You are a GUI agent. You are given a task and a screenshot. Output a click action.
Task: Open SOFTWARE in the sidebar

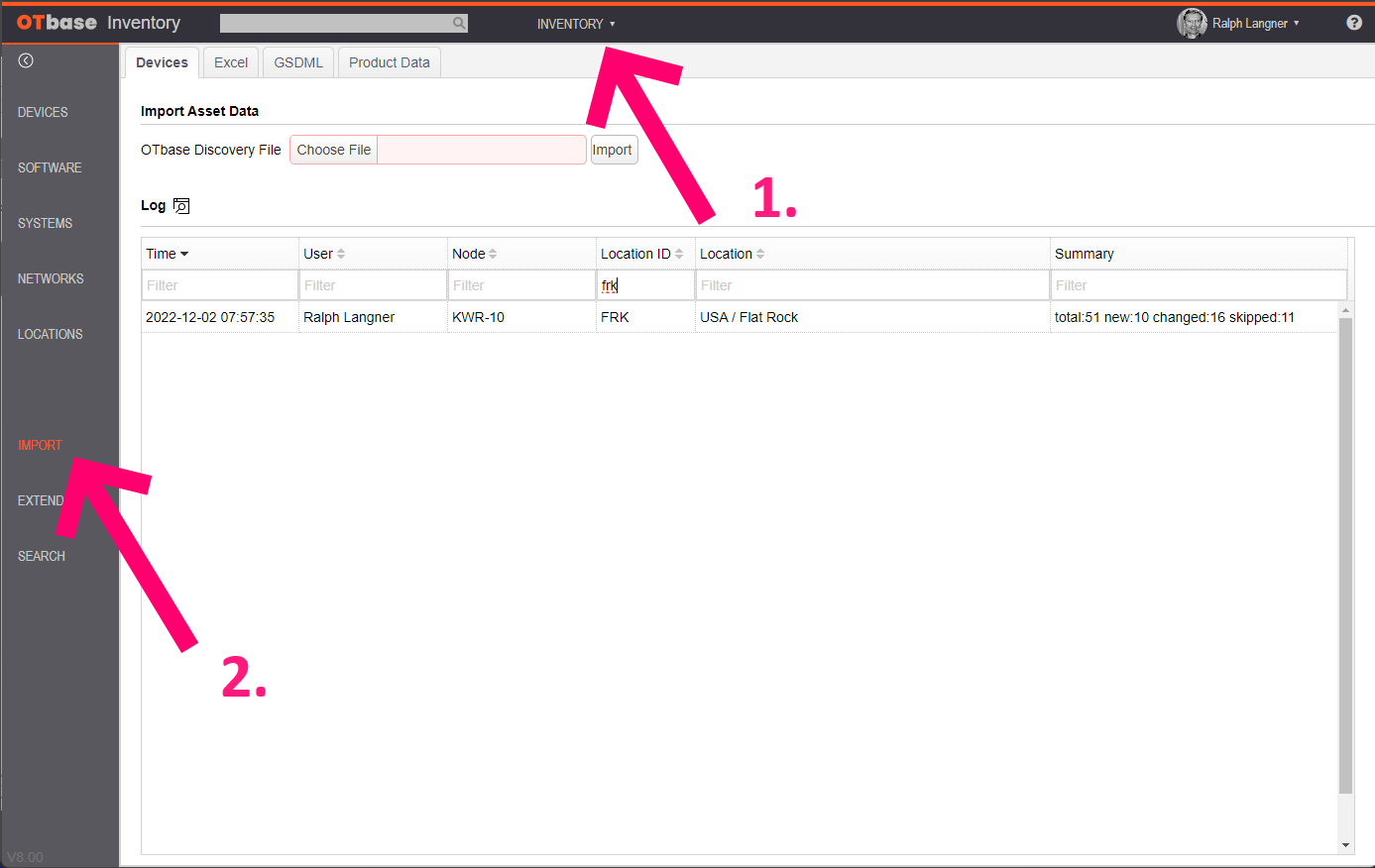pos(50,167)
